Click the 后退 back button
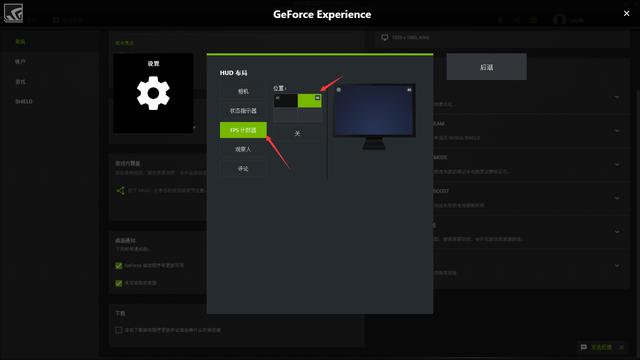640x360 pixels. click(x=487, y=67)
